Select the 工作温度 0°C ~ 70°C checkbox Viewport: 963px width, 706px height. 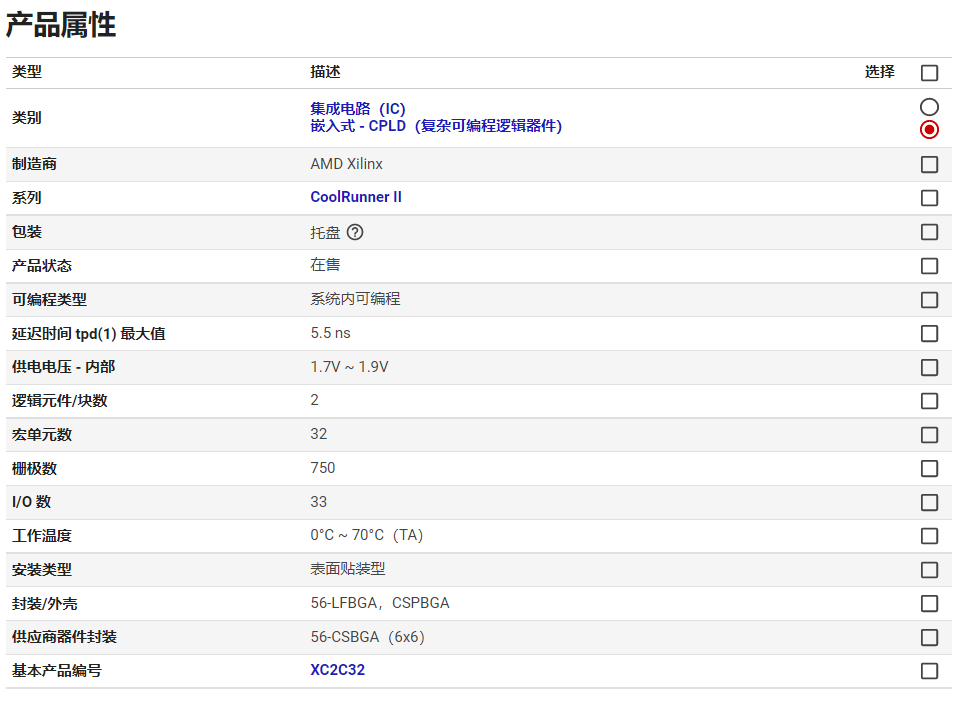[929, 536]
